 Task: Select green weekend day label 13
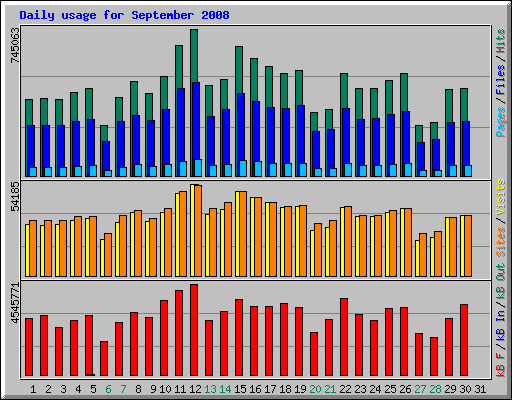[x=210, y=389]
